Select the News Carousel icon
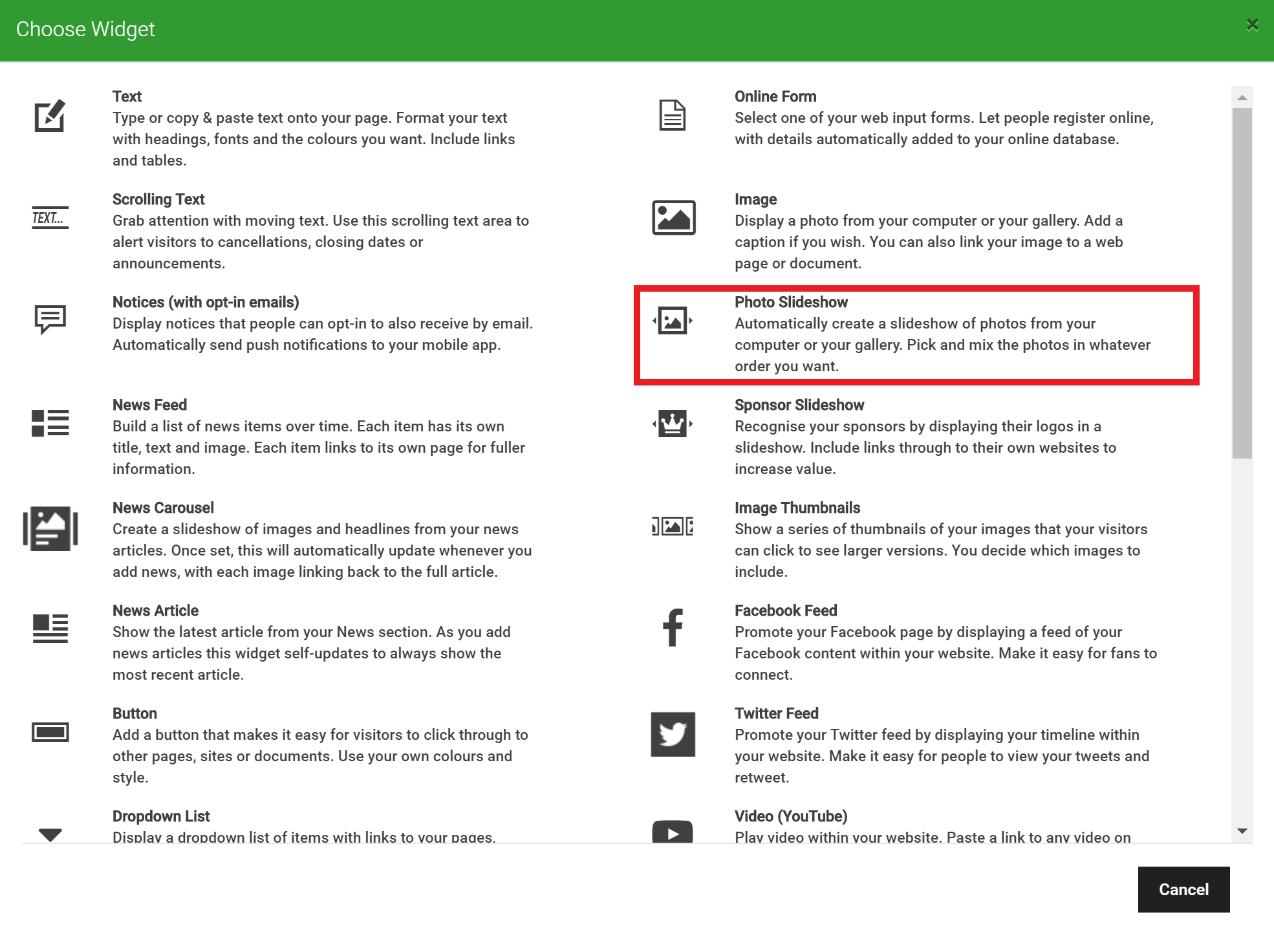The image size is (1274, 952). (50, 528)
